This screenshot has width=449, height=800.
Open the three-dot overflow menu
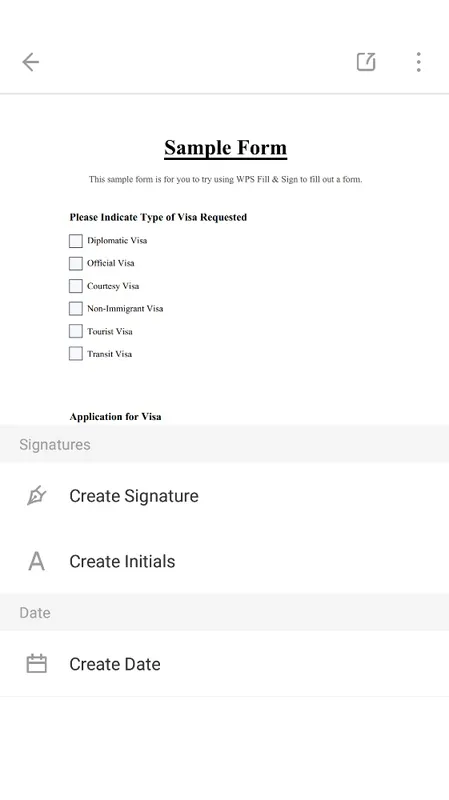pos(418,62)
